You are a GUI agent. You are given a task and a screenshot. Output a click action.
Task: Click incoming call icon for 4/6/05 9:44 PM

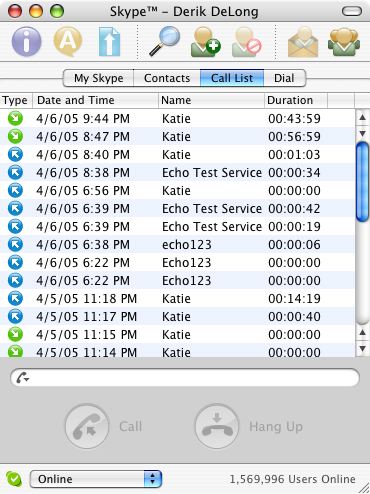click(x=15, y=118)
